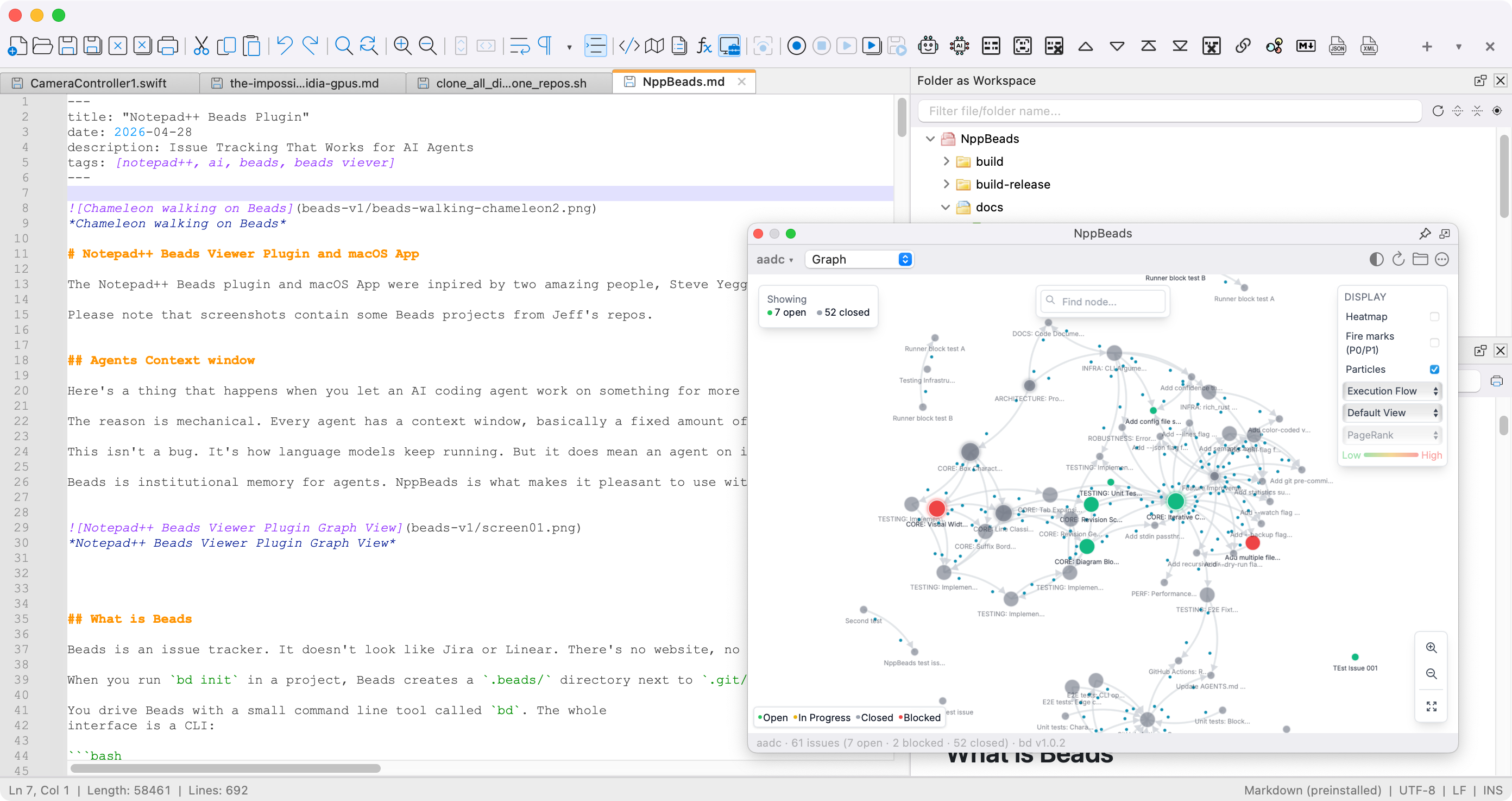The width and height of the screenshot is (1512, 801).
Task: Run macro multiple times icon
Action: pos(872,46)
